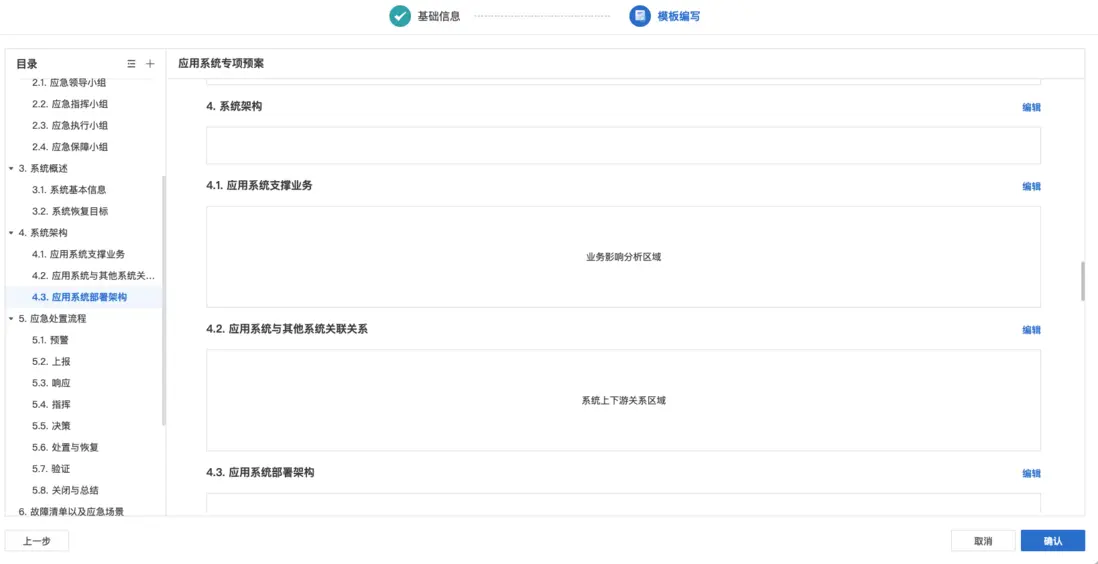The height and width of the screenshot is (564, 1098).
Task: Click the 4.1. 应用系统支撑业务 section heading
Action: tap(259, 186)
